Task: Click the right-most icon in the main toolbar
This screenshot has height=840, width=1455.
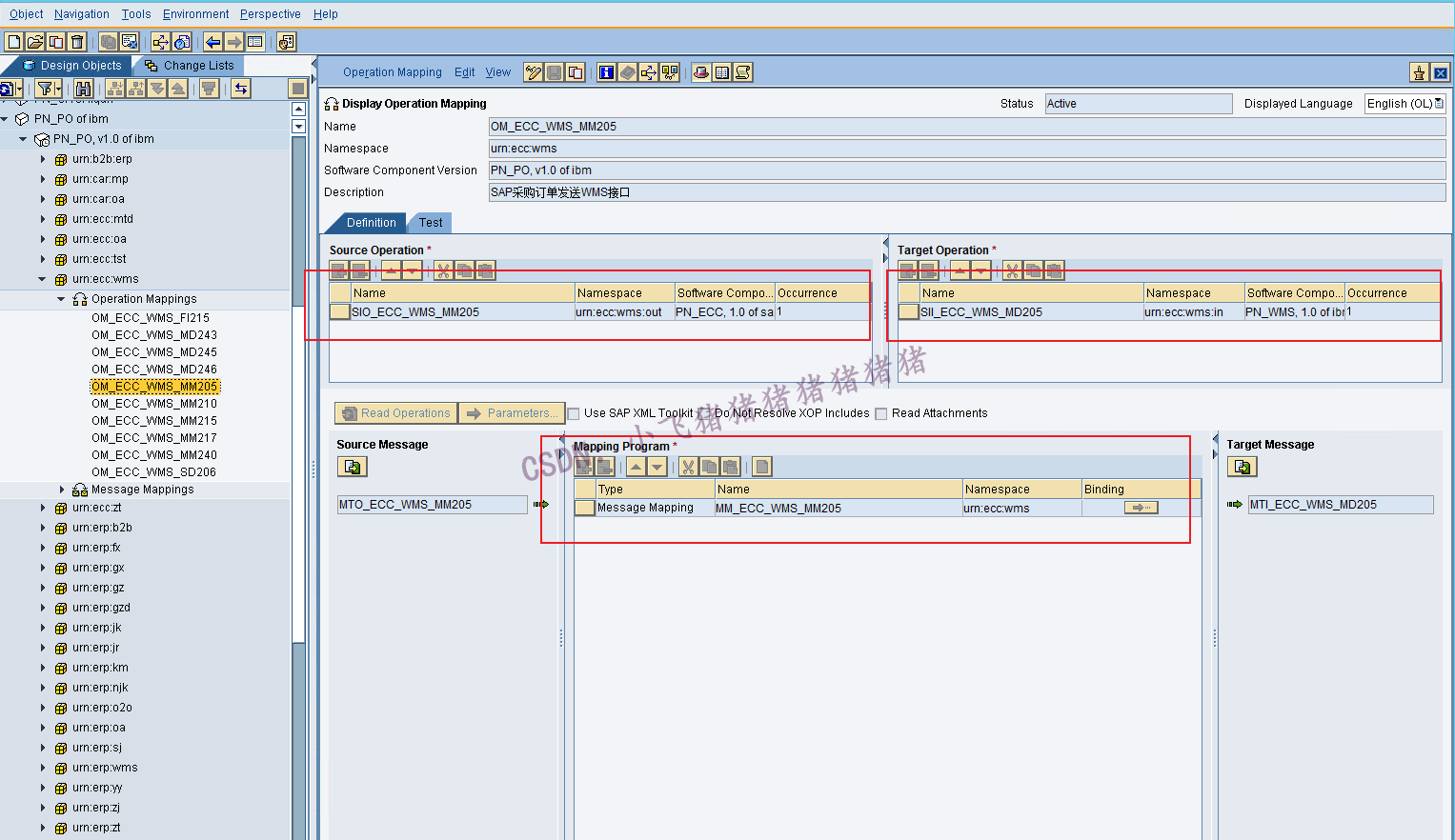Action: pos(287,42)
